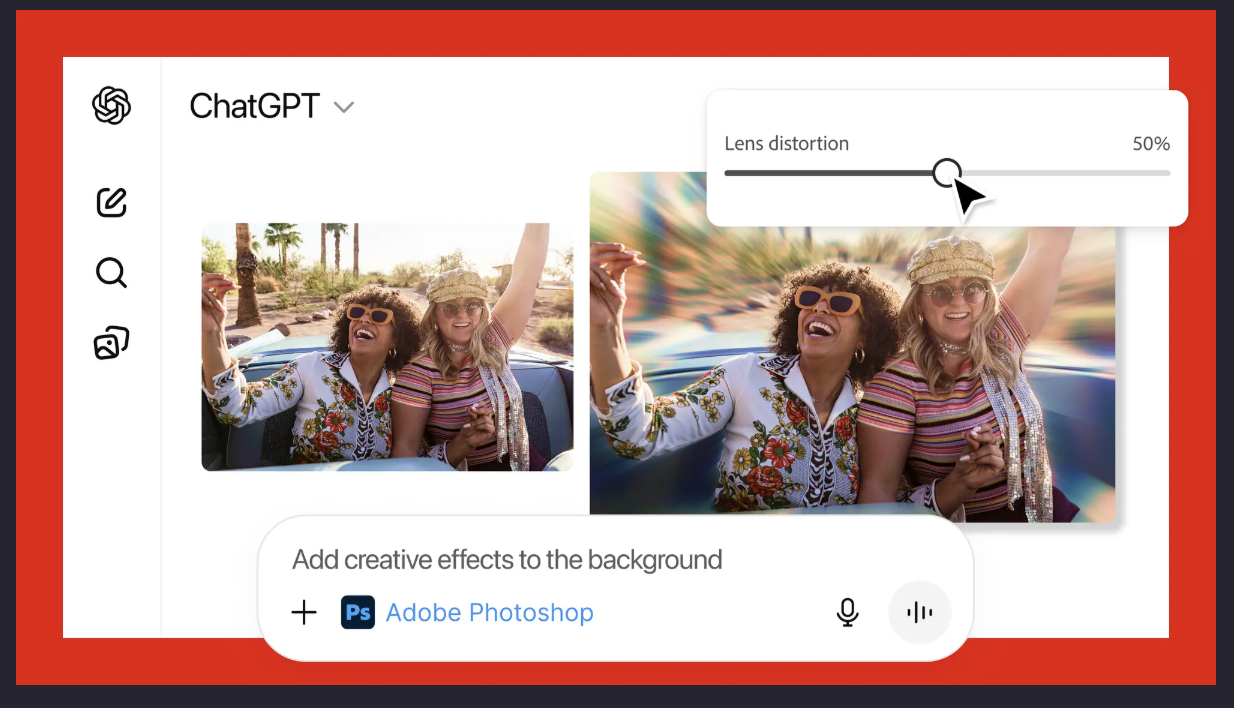1234x708 pixels.
Task: Start voice mode with the waveform button
Action: [919, 612]
